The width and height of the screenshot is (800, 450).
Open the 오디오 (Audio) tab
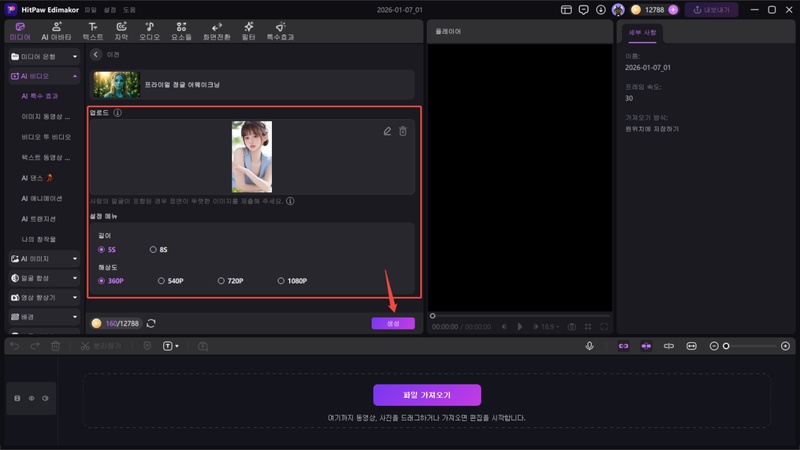point(149,31)
